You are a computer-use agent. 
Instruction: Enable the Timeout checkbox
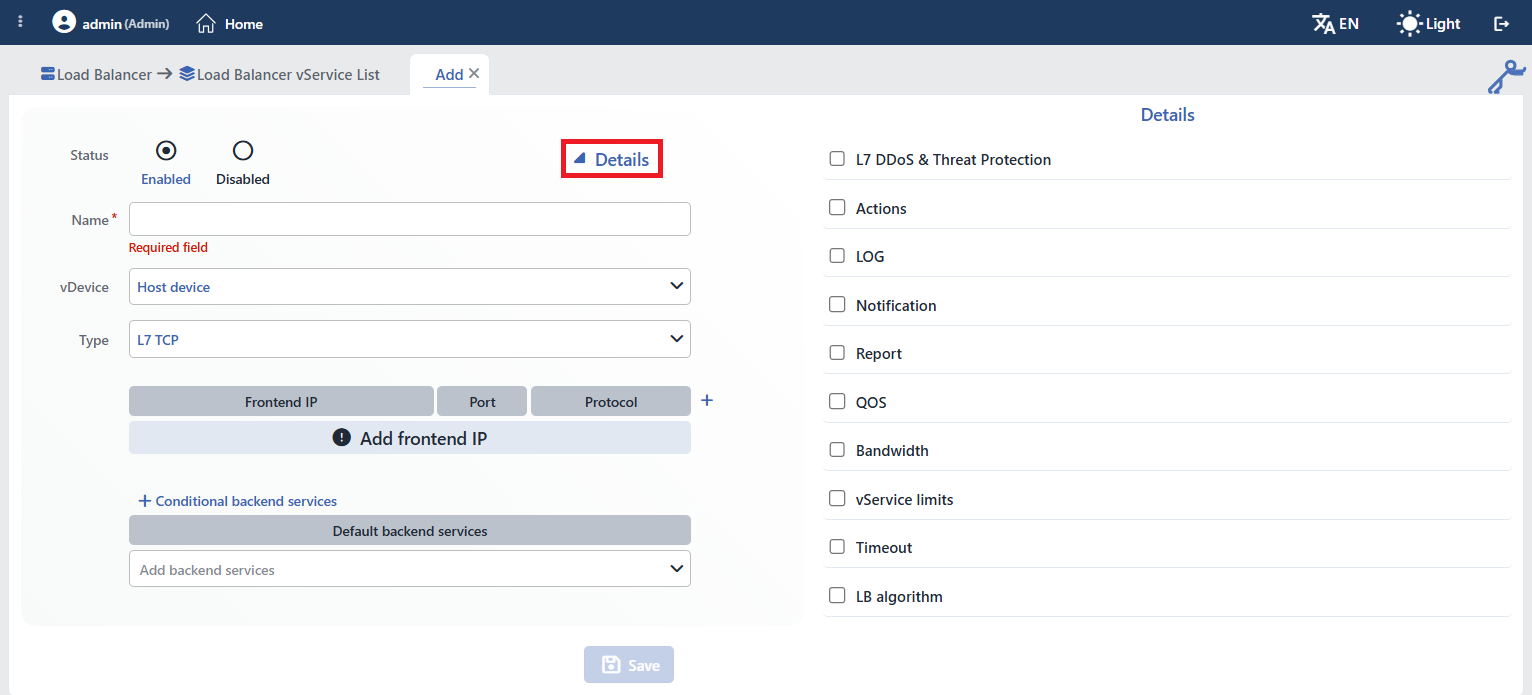pos(837,547)
